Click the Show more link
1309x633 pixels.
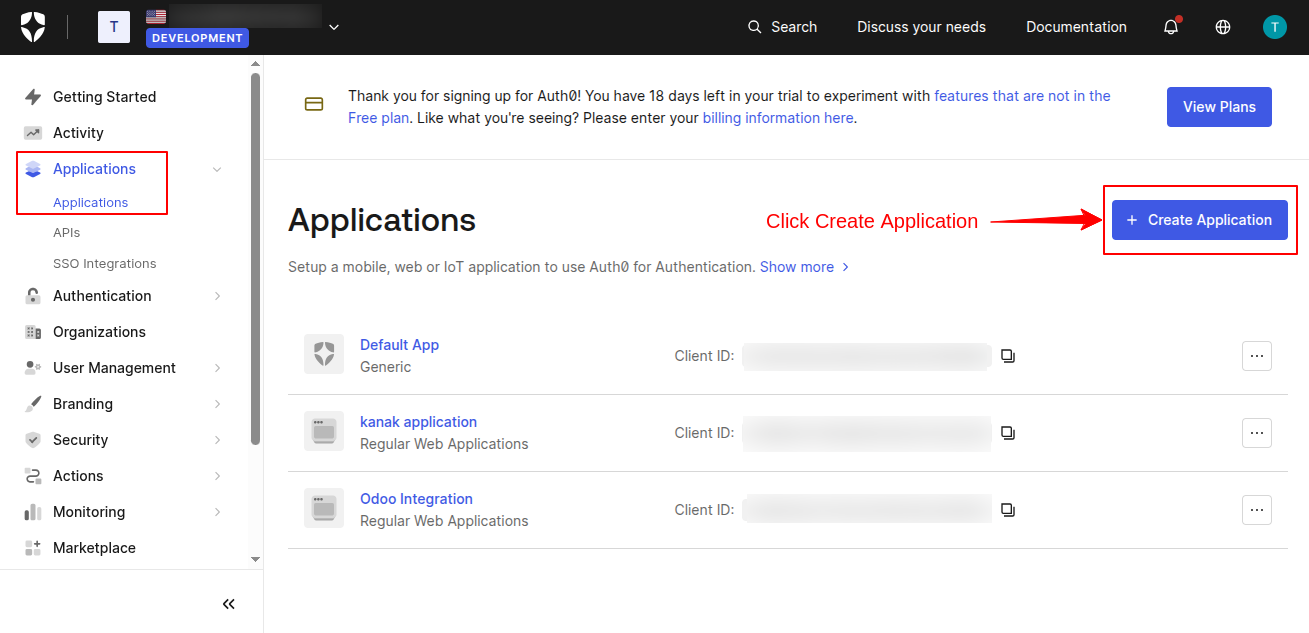(804, 267)
